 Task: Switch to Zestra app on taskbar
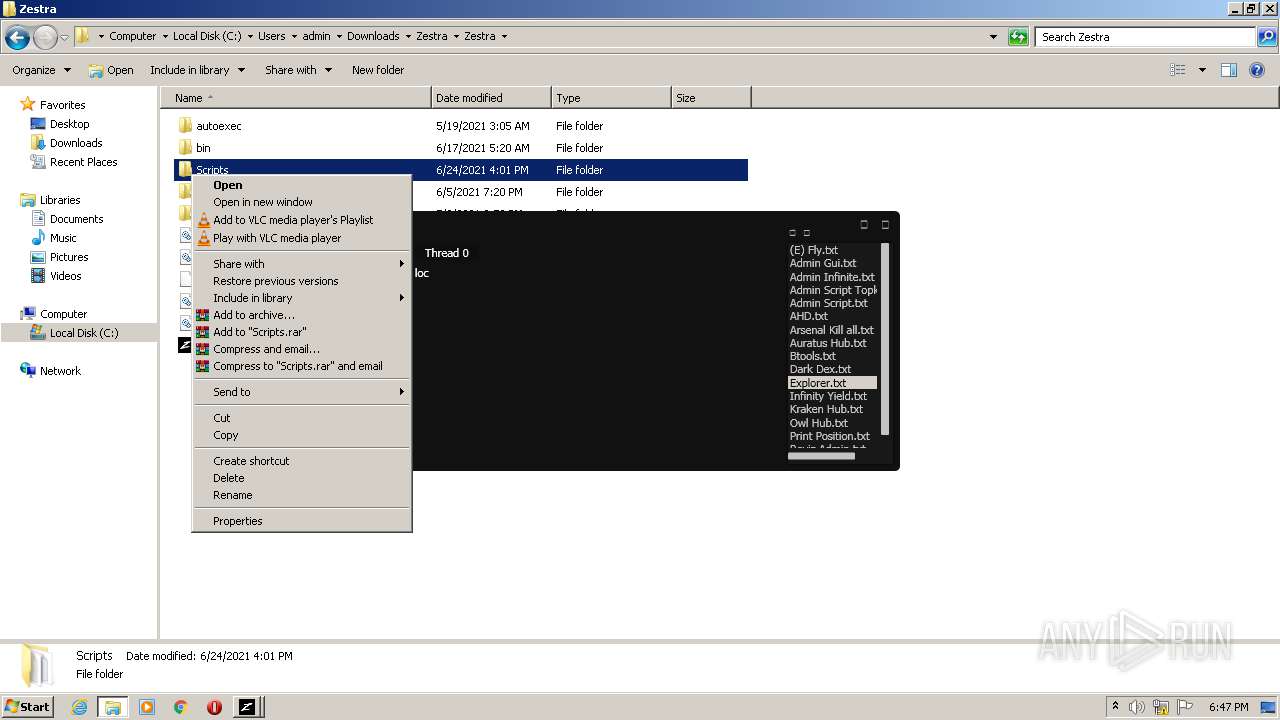click(247, 707)
